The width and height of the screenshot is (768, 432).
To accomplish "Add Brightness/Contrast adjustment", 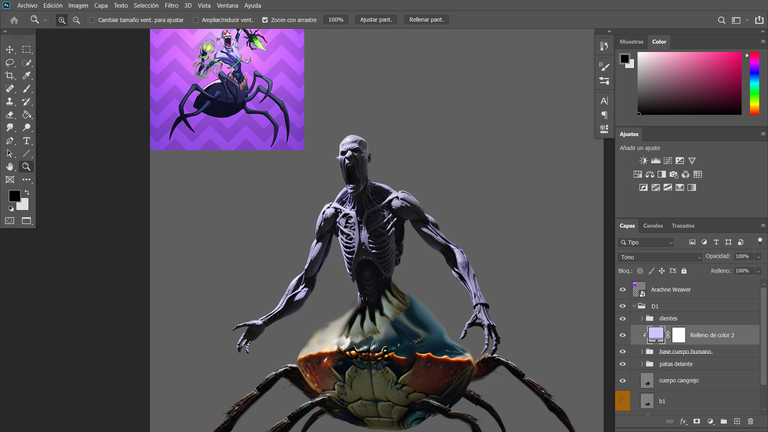I will (644, 161).
